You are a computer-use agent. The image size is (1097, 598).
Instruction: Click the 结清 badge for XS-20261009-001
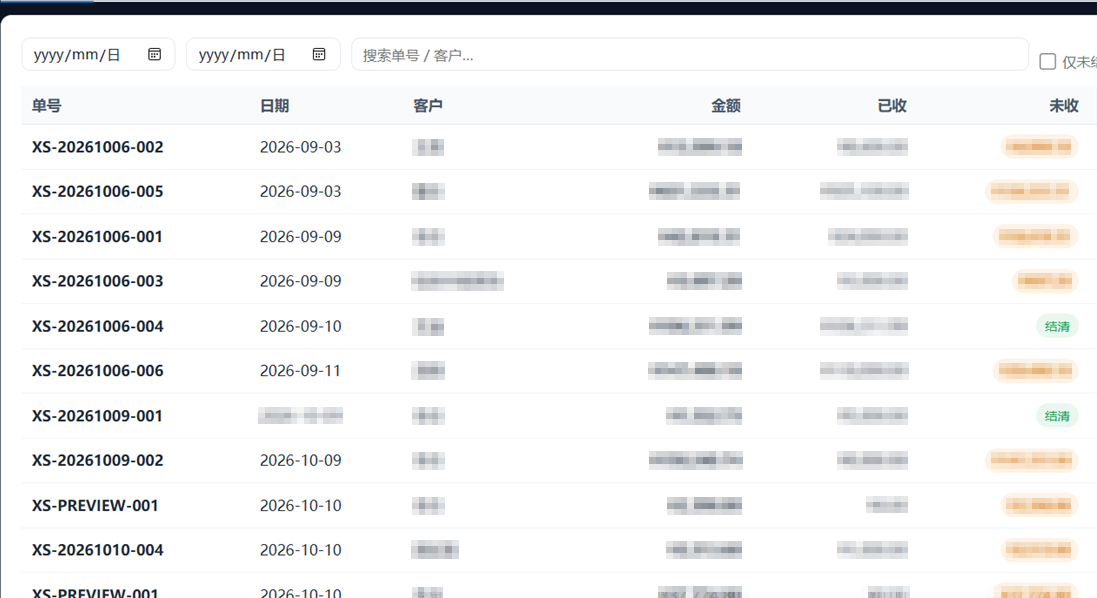tap(1056, 415)
